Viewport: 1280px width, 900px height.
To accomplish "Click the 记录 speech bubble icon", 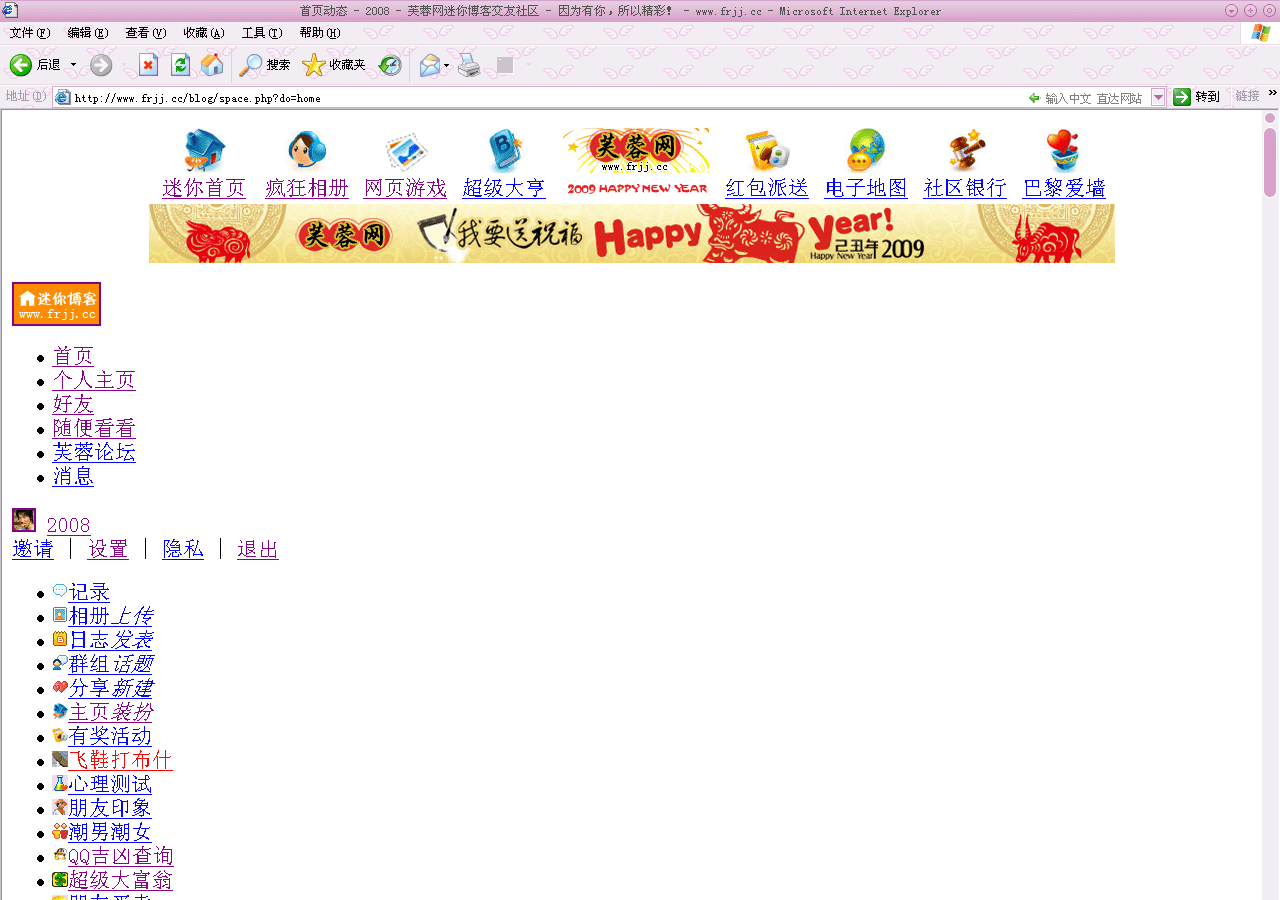I will point(60,591).
